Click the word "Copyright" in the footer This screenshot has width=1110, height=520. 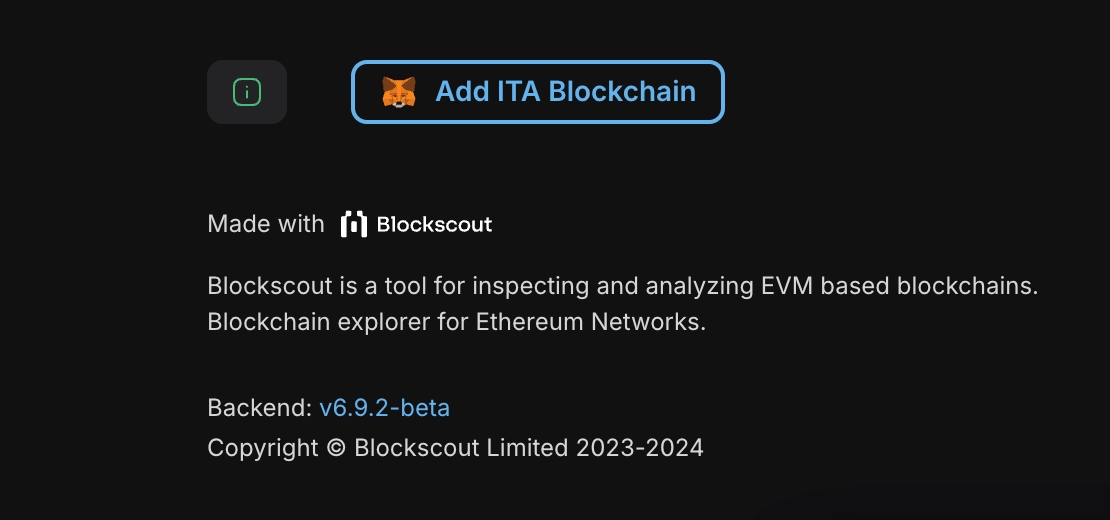point(263,447)
